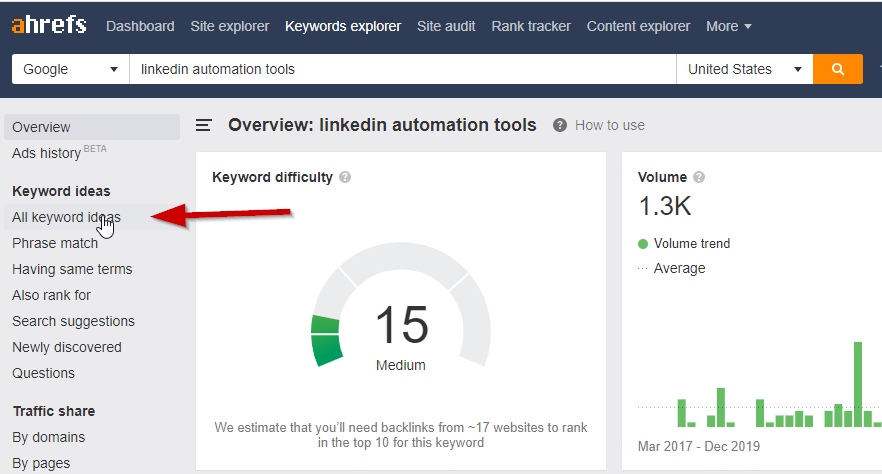This screenshot has width=882, height=474.
Task: Open Search suggestions report
Action: pyautogui.click(x=73, y=321)
